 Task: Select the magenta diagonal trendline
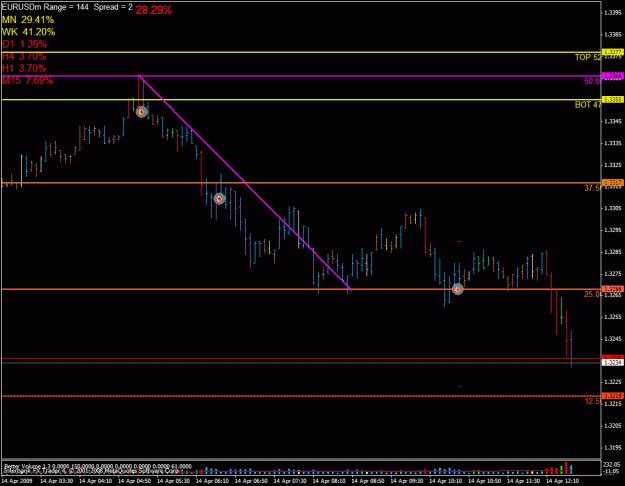(245, 183)
